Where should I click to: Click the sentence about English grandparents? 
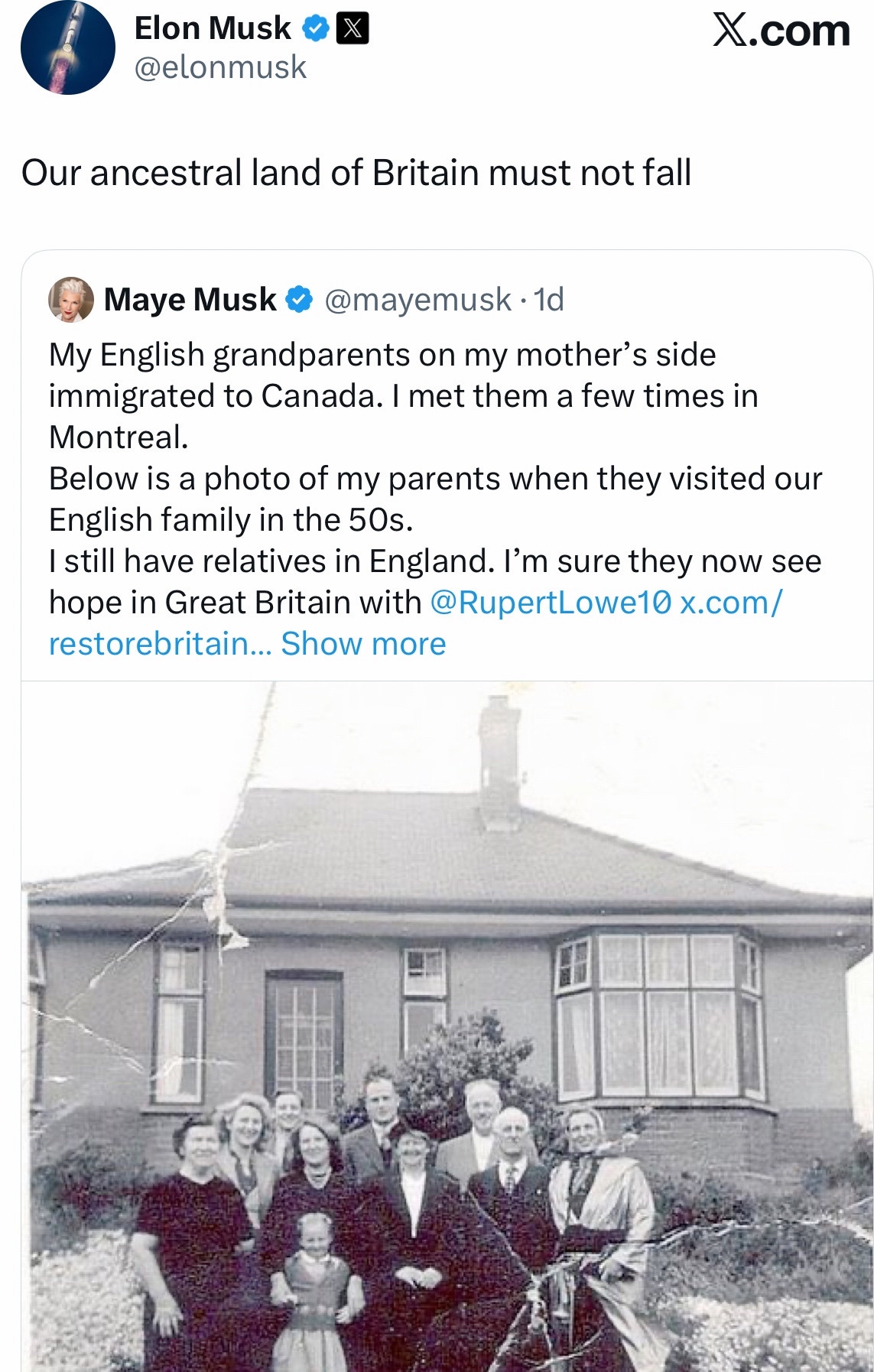tap(382, 355)
